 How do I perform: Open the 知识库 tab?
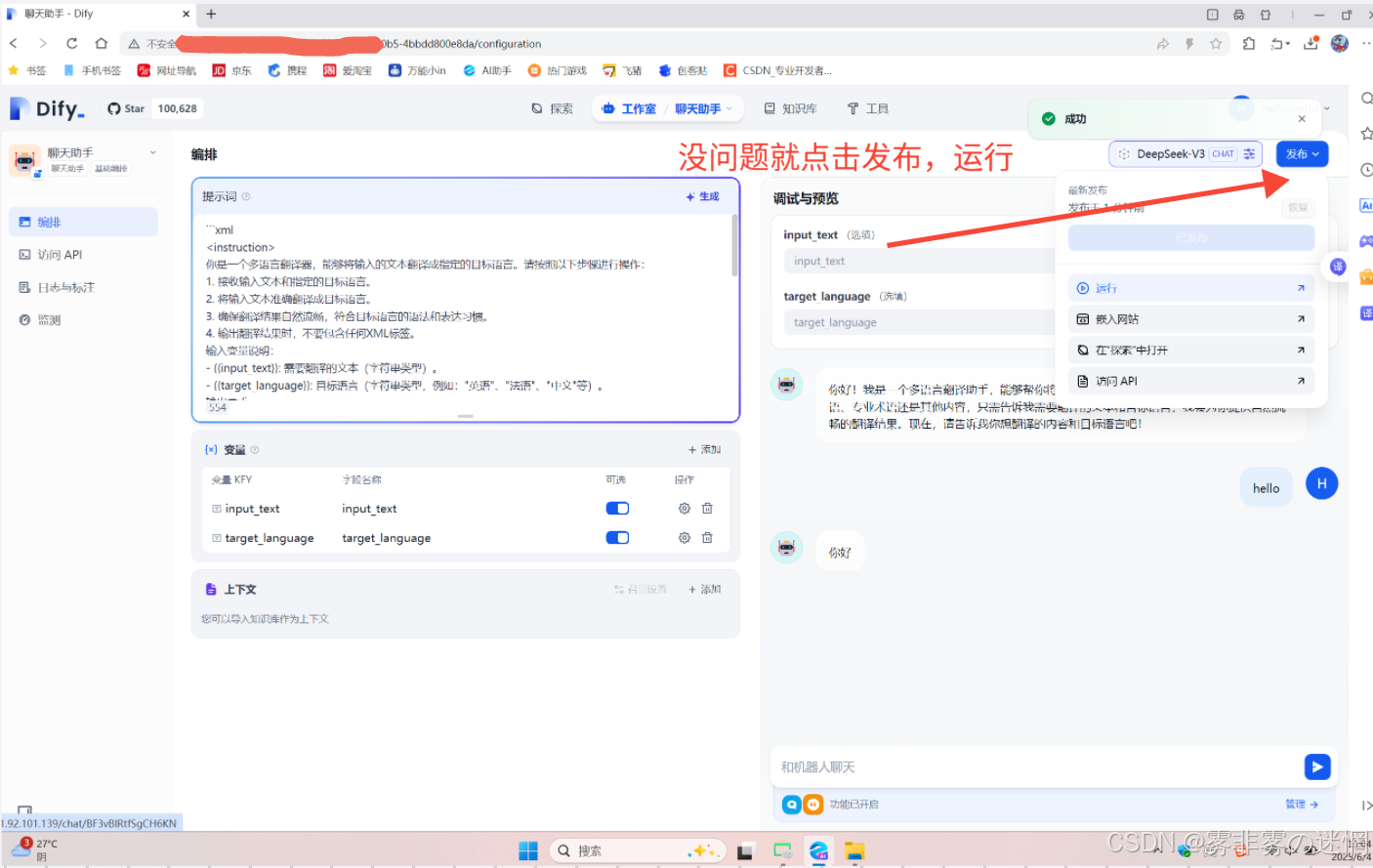coord(790,108)
